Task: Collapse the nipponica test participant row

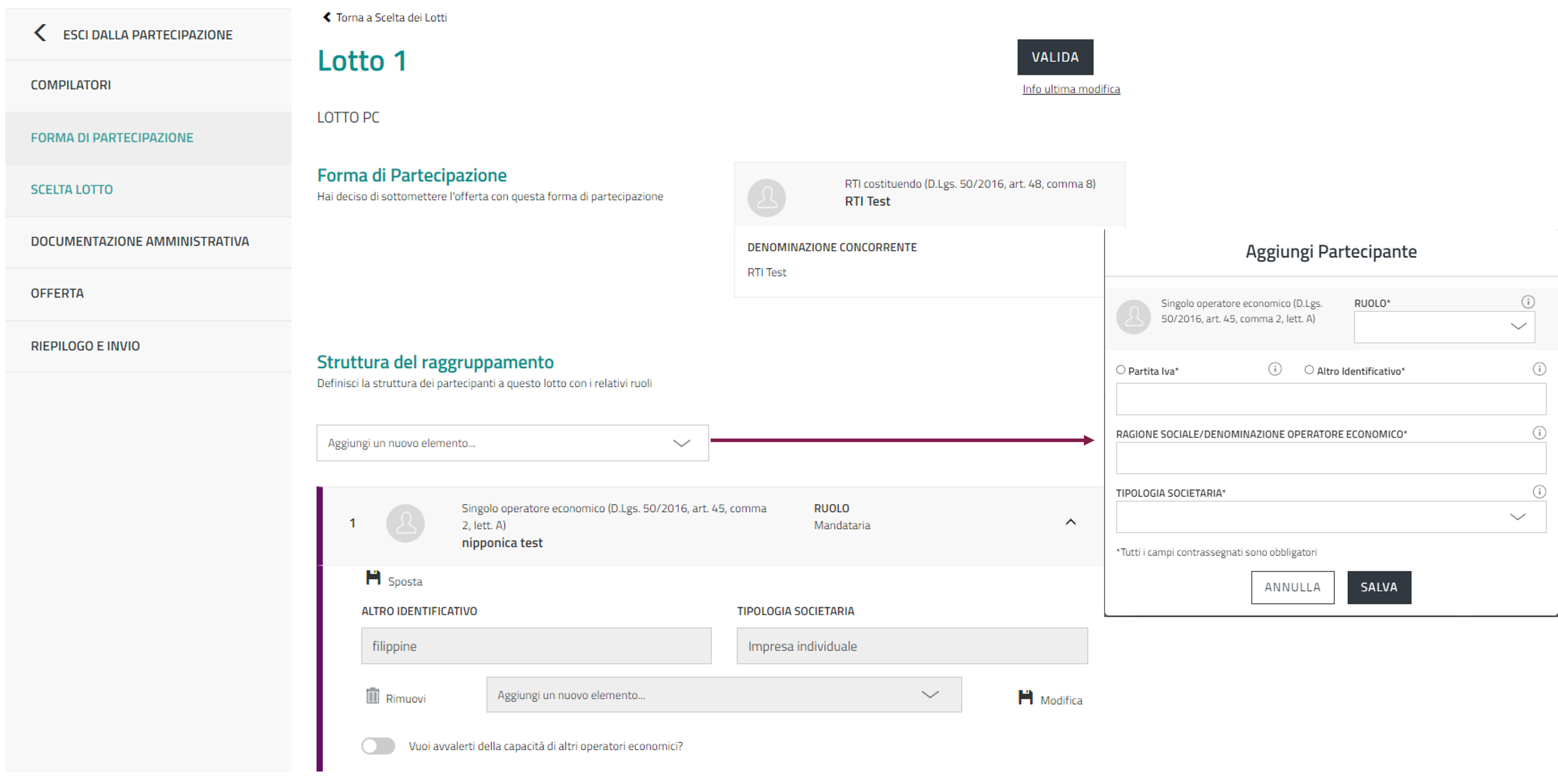Action: (1070, 522)
